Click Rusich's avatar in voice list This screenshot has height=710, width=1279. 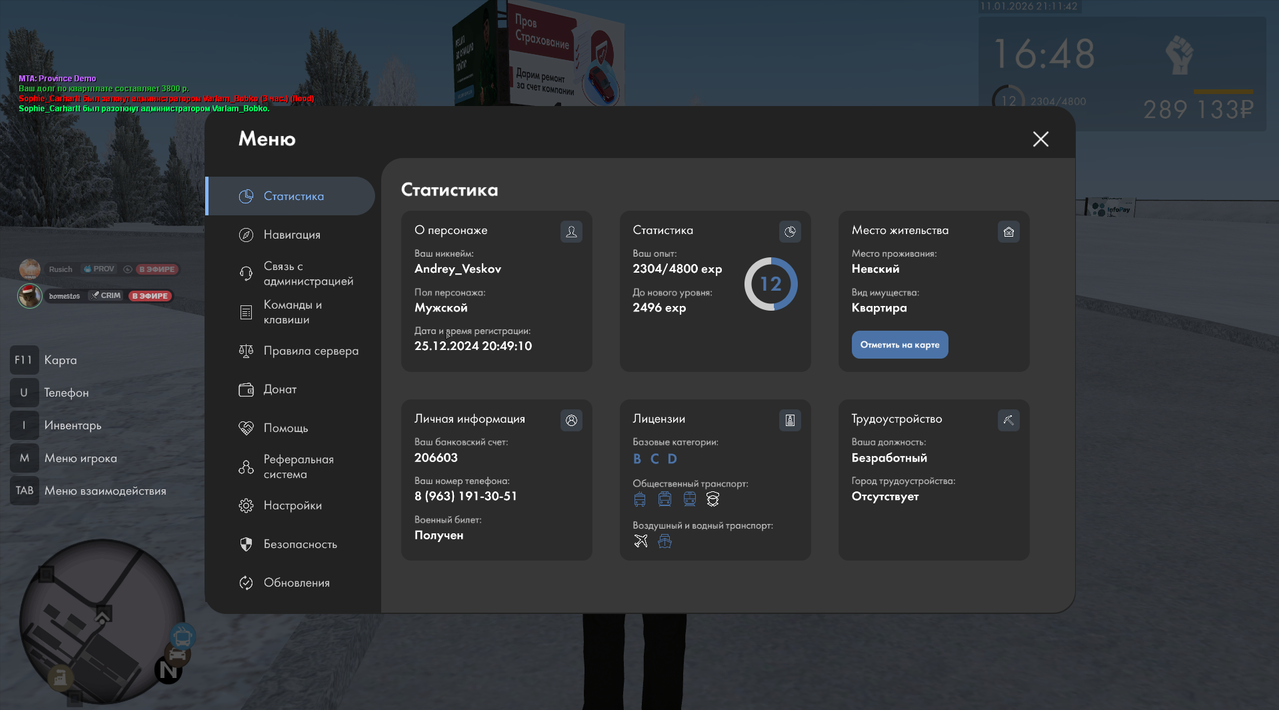tap(30, 269)
